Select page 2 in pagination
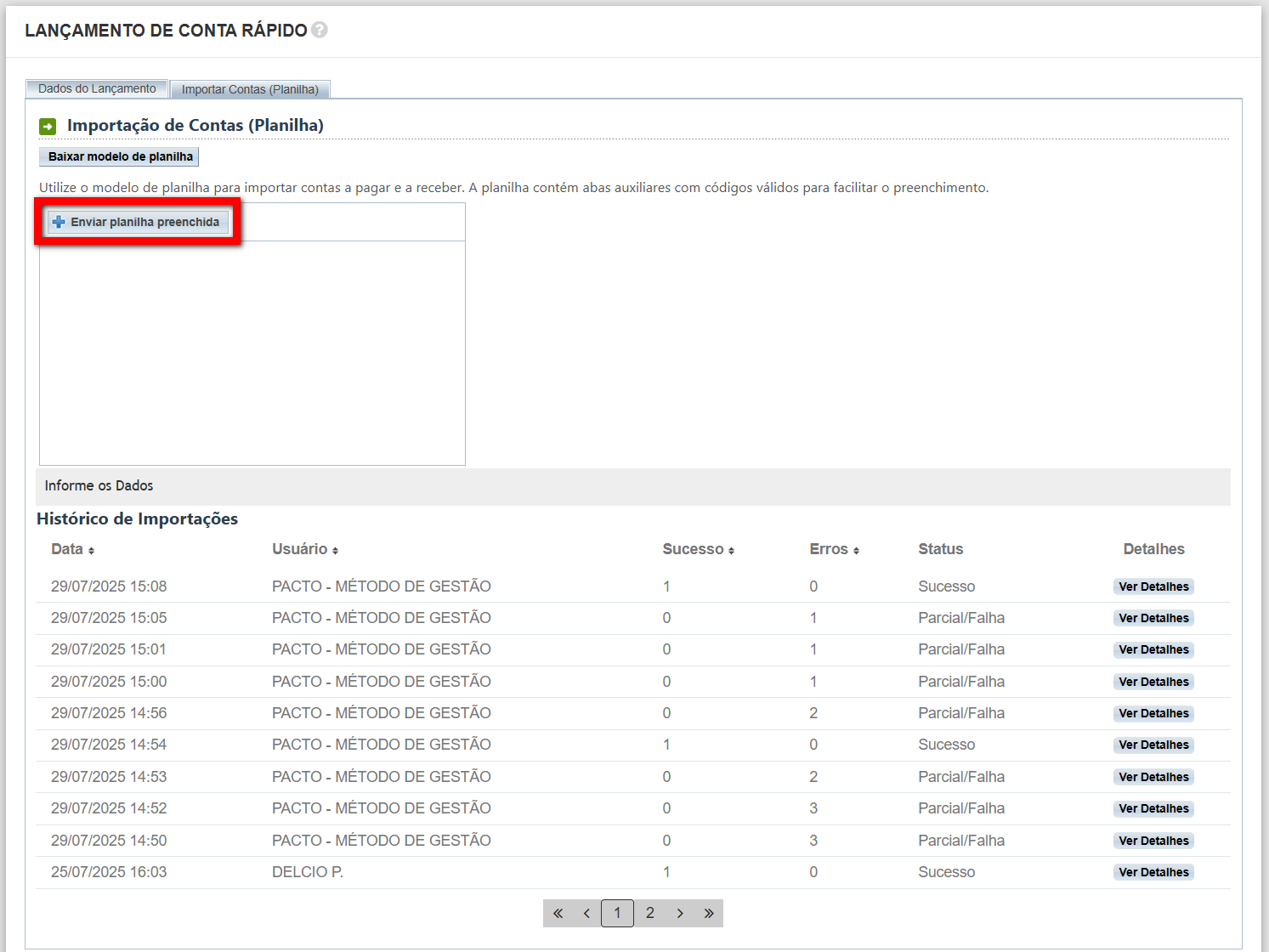The height and width of the screenshot is (952, 1269). point(650,913)
